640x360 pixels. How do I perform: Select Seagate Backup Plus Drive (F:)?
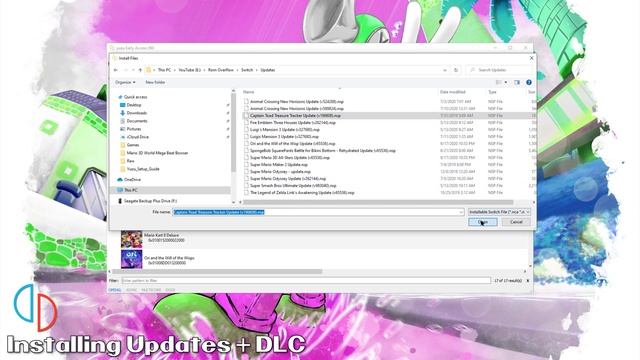[x=150, y=201]
